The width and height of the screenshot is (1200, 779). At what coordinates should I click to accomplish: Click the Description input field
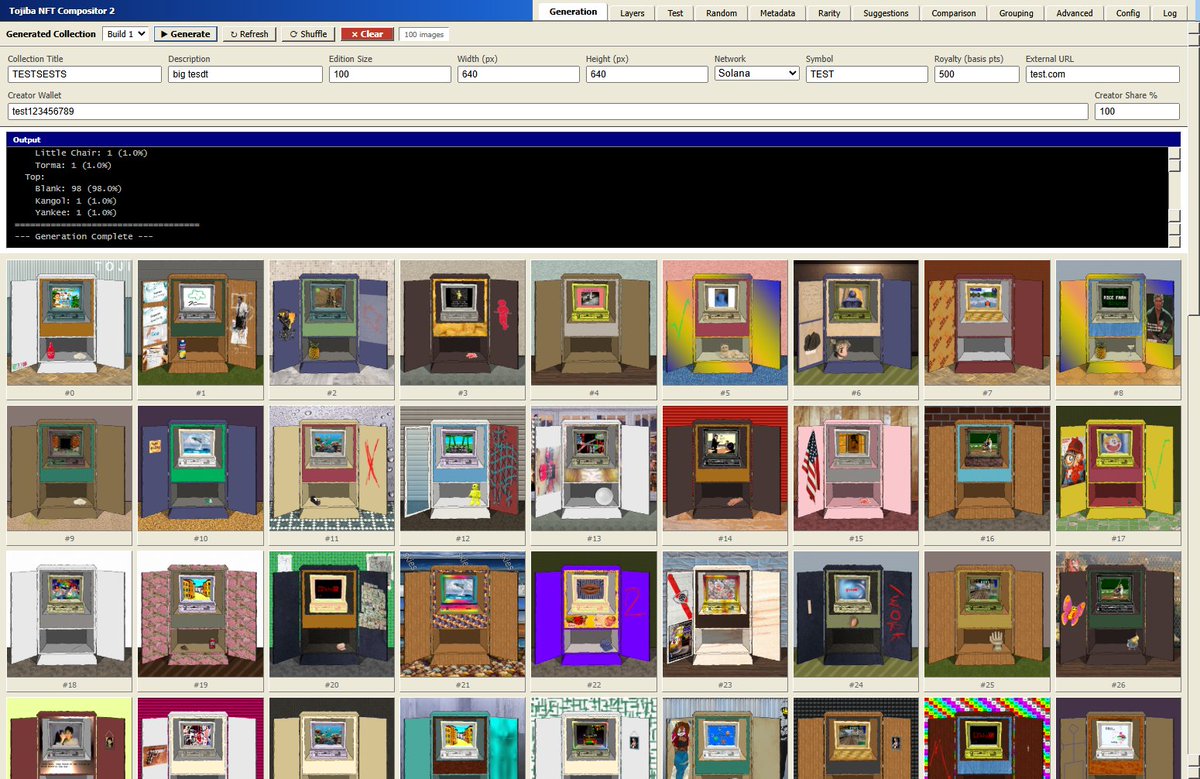point(245,74)
